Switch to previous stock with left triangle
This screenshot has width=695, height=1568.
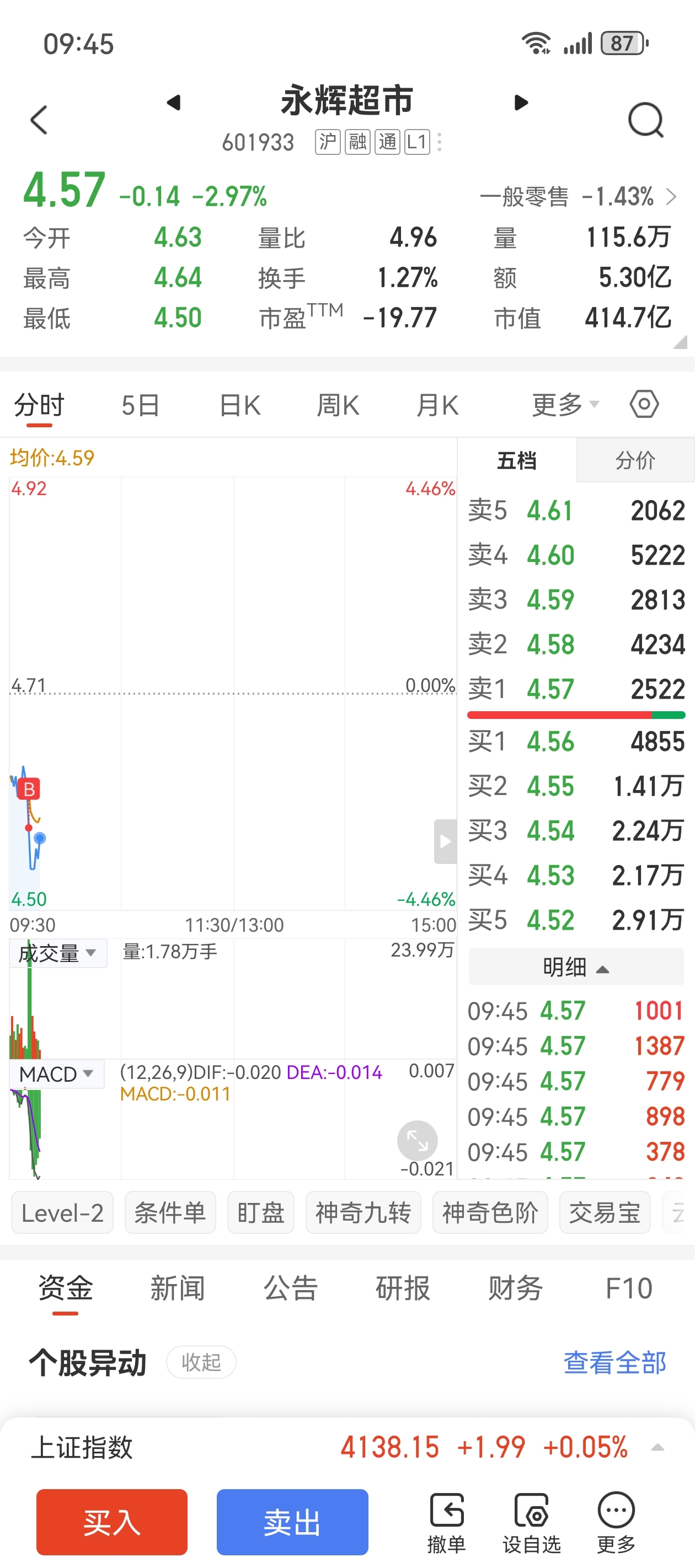174,102
